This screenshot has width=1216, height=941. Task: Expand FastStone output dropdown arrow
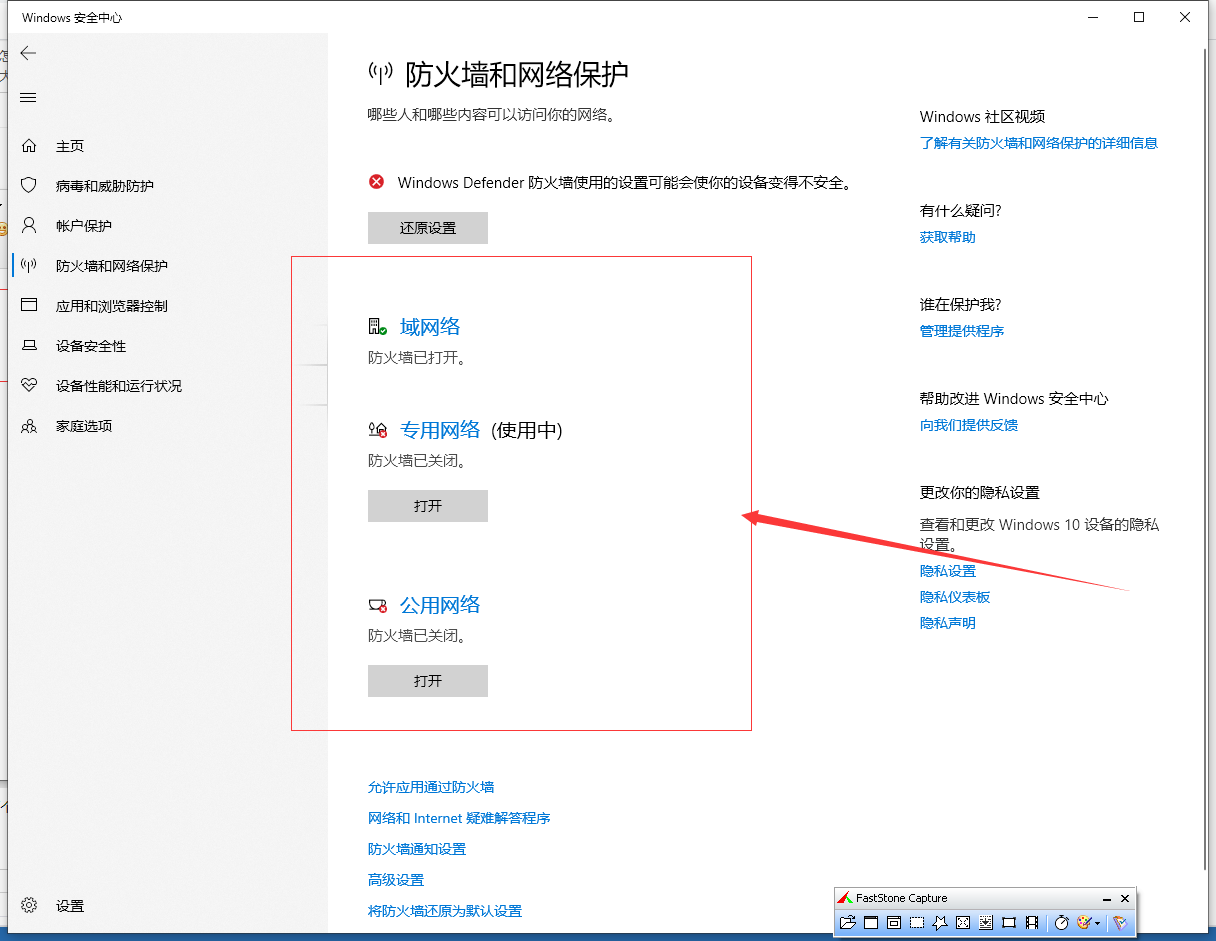point(1097,923)
